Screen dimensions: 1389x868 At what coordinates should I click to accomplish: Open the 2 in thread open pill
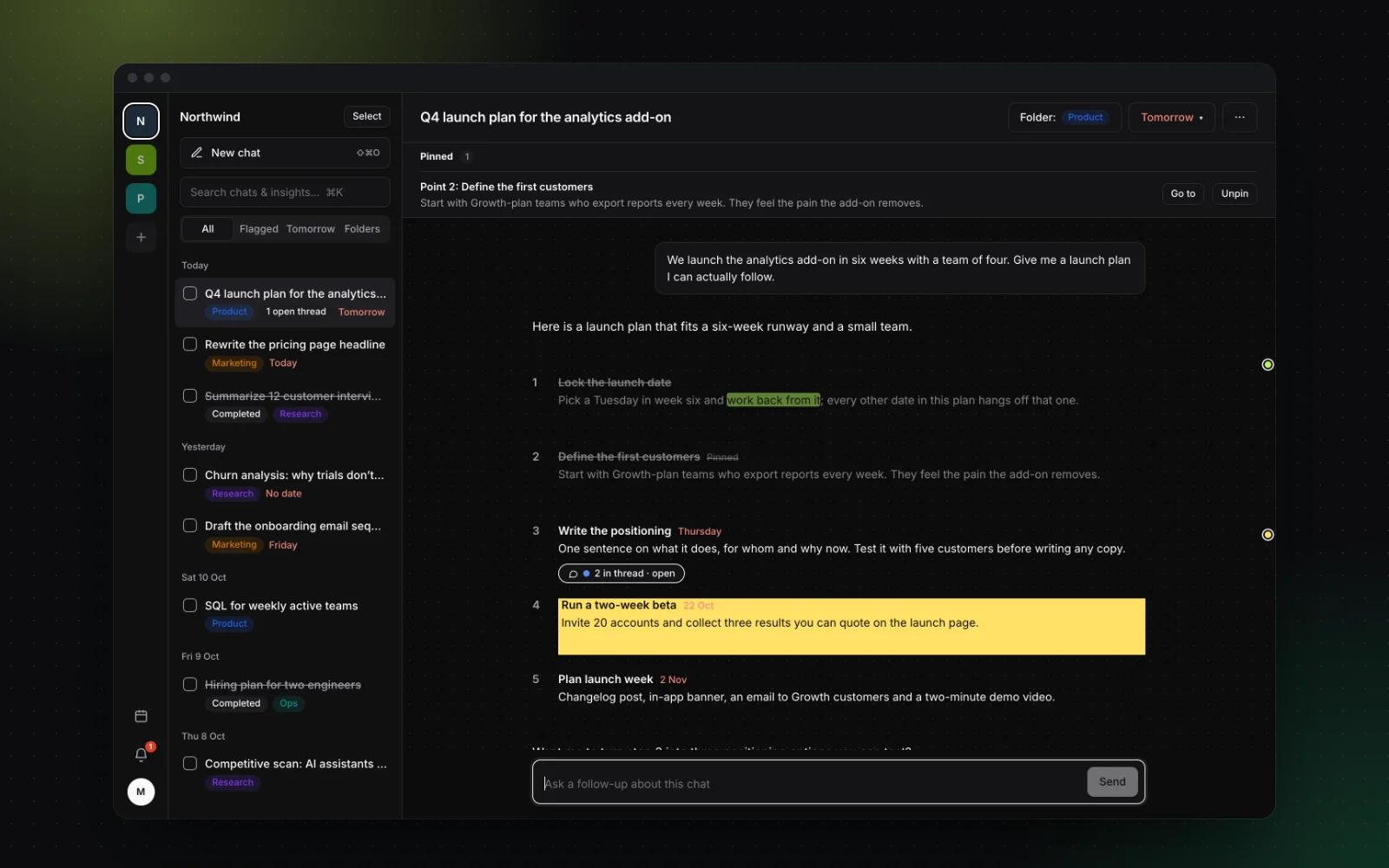coord(622,574)
